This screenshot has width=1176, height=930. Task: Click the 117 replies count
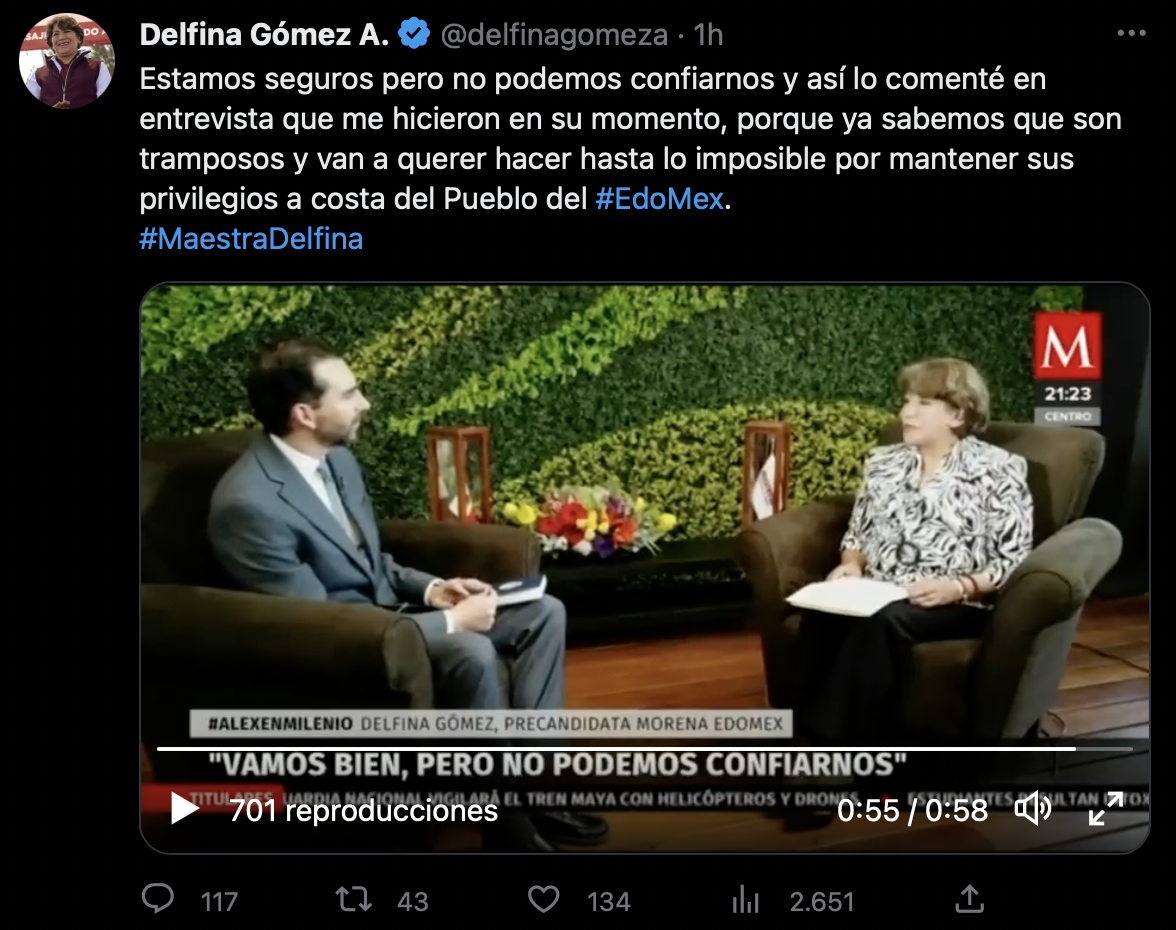[219, 901]
